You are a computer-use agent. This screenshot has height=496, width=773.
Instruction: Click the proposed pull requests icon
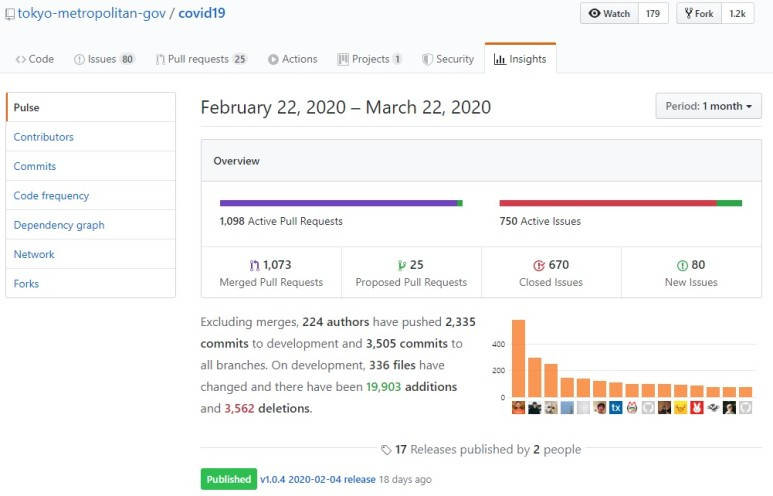401,265
